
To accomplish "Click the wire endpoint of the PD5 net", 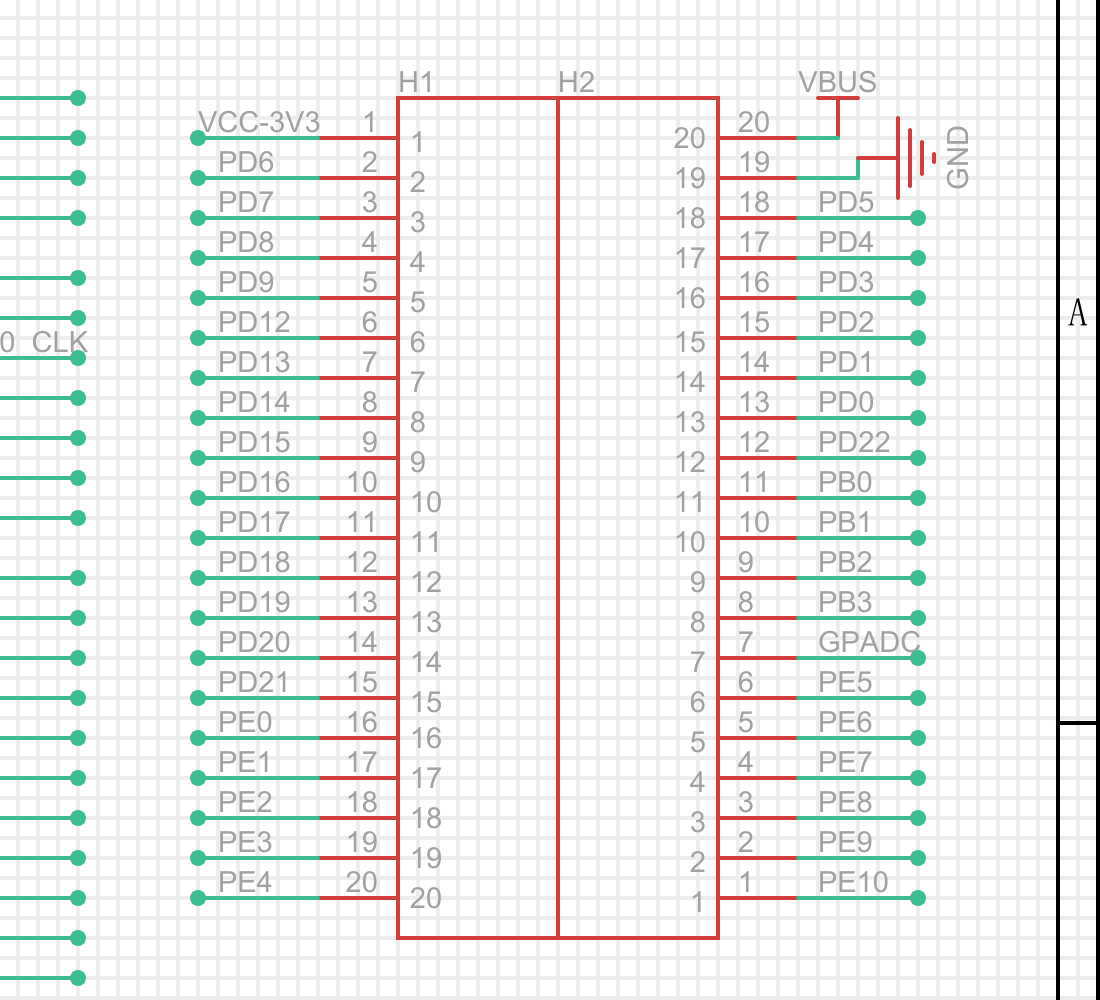I will click(918, 218).
